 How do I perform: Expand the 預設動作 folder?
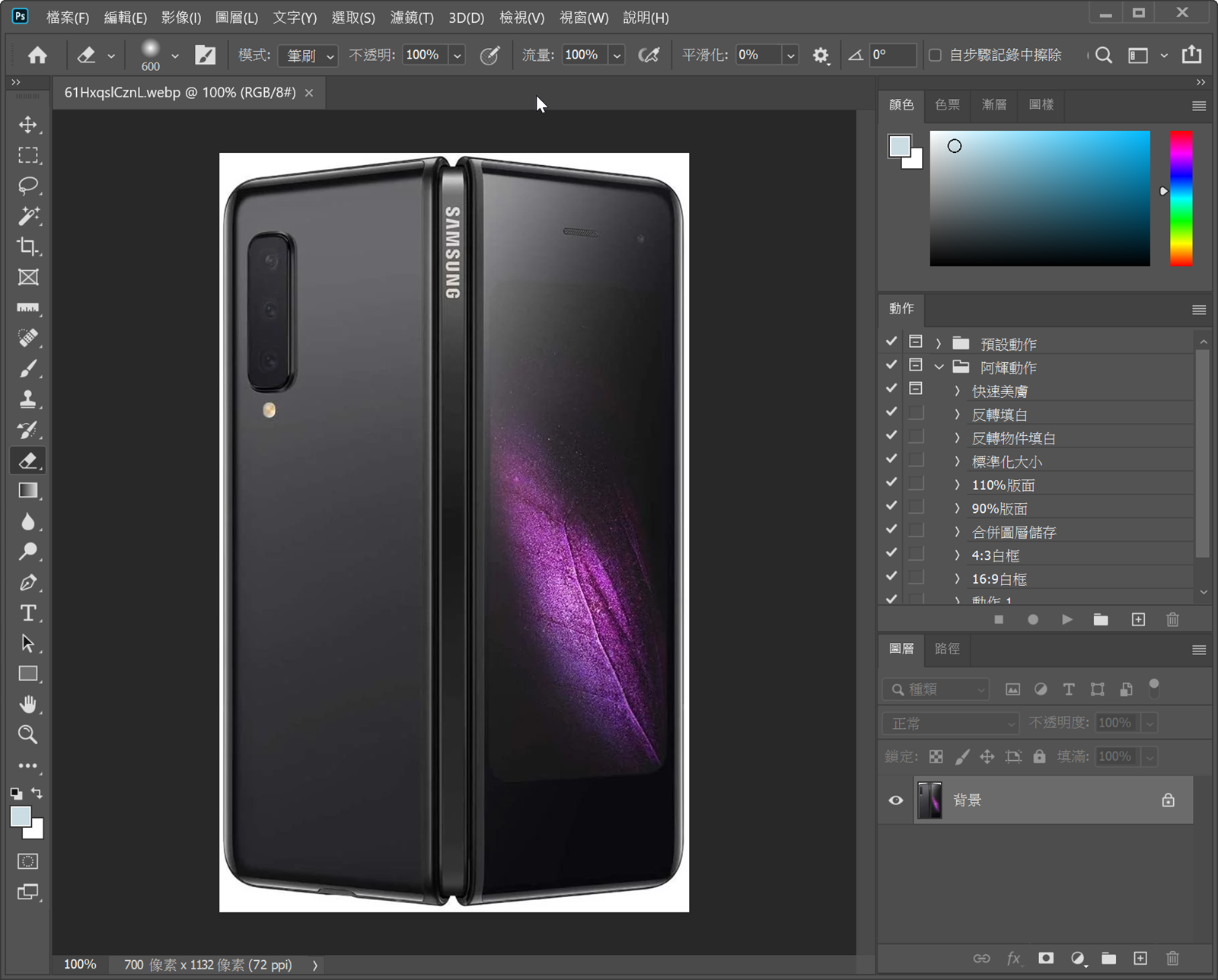click(939, 344)
